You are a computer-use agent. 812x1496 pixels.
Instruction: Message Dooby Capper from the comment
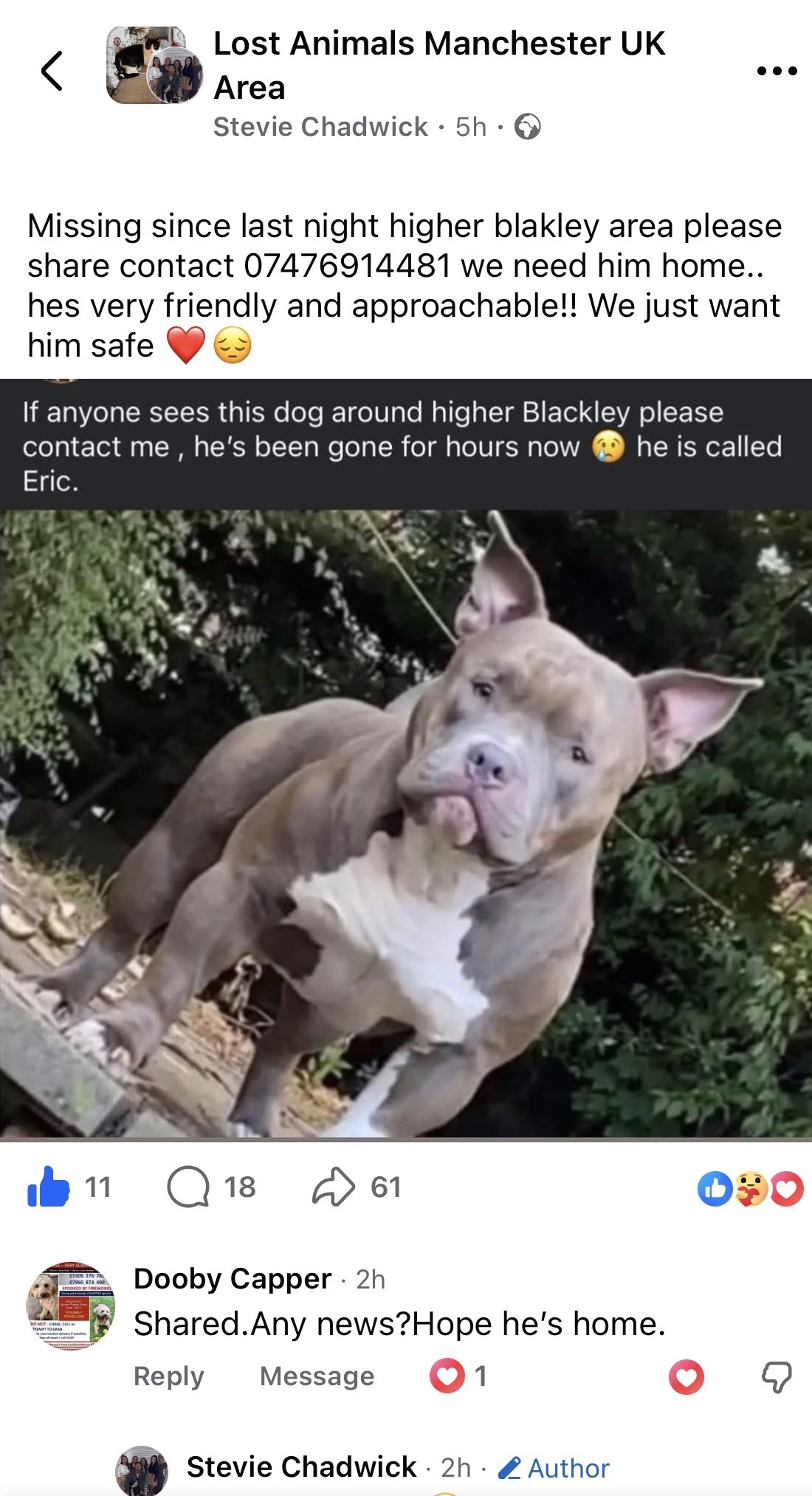pyautogui.click(x=317, y=1376)
